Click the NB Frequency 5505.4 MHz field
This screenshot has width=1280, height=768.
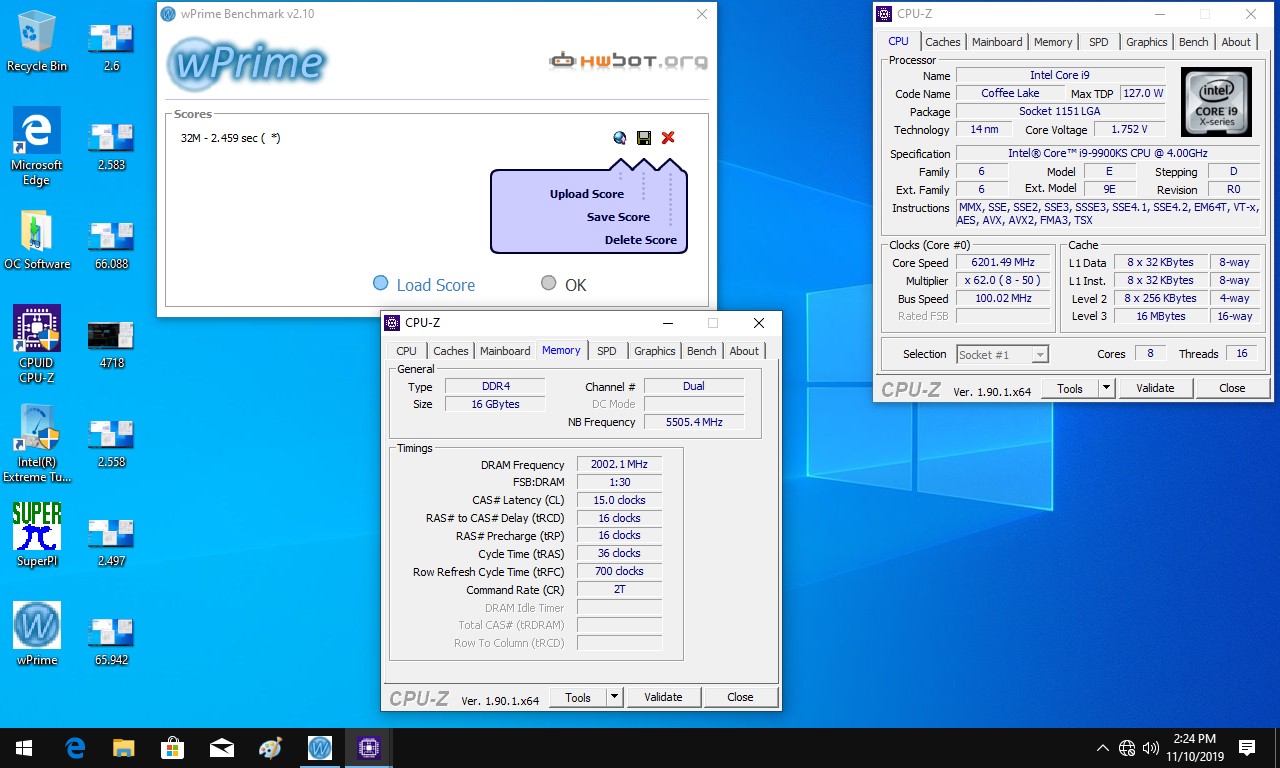(694, 422)
